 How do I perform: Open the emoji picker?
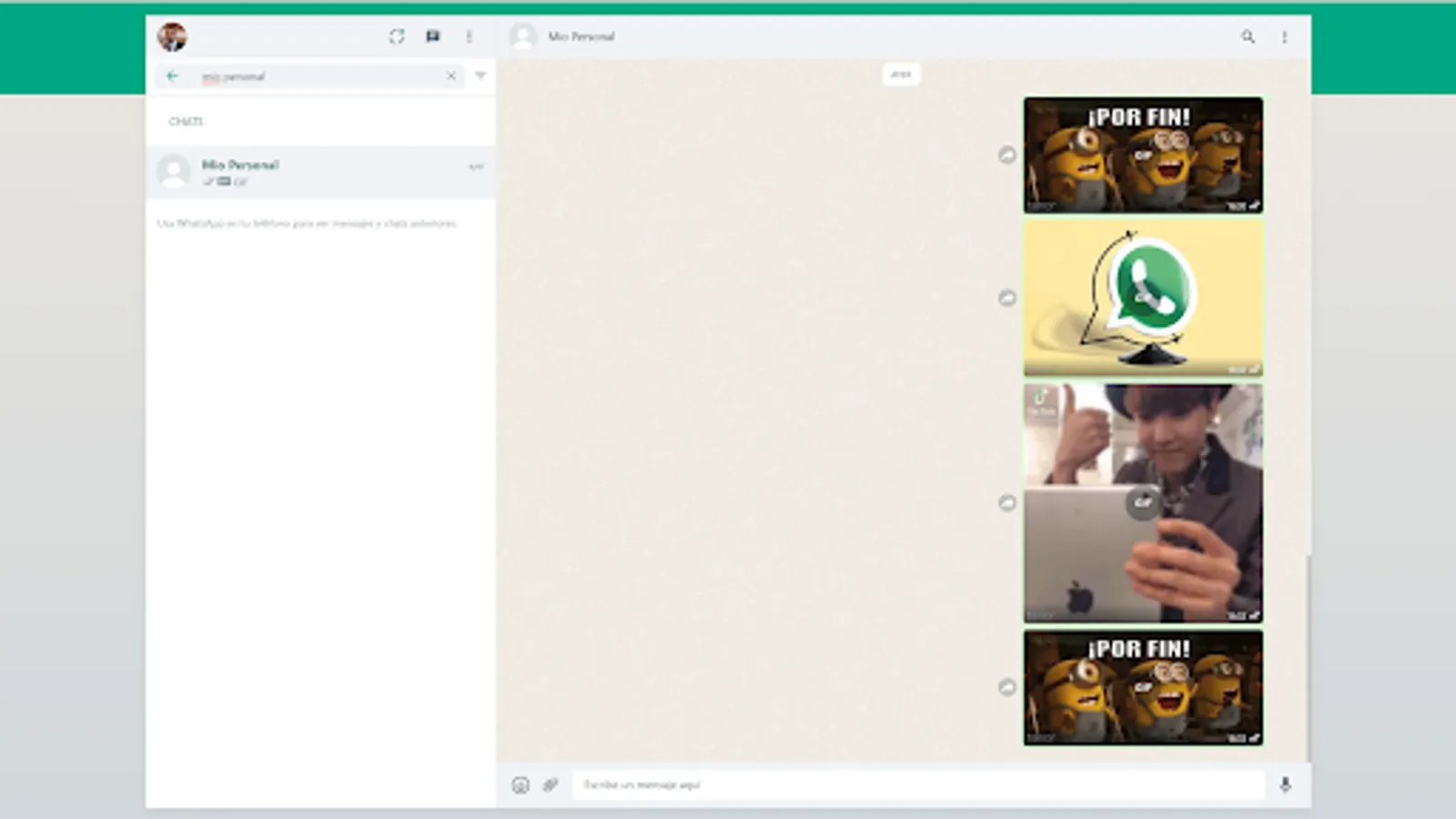(521, 785)
